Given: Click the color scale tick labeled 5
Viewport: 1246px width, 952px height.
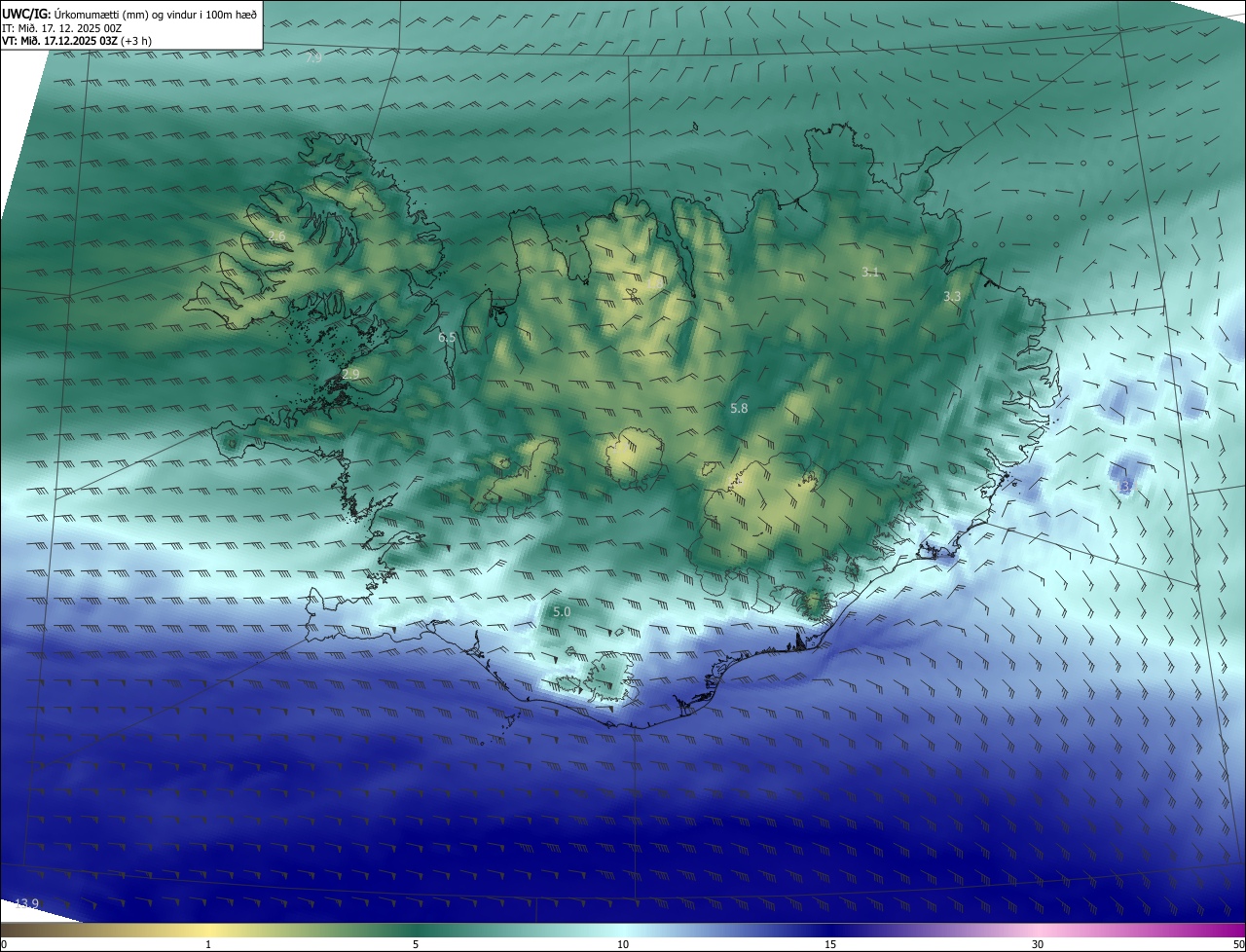Looking at the screenshot, I should [416, 944].
